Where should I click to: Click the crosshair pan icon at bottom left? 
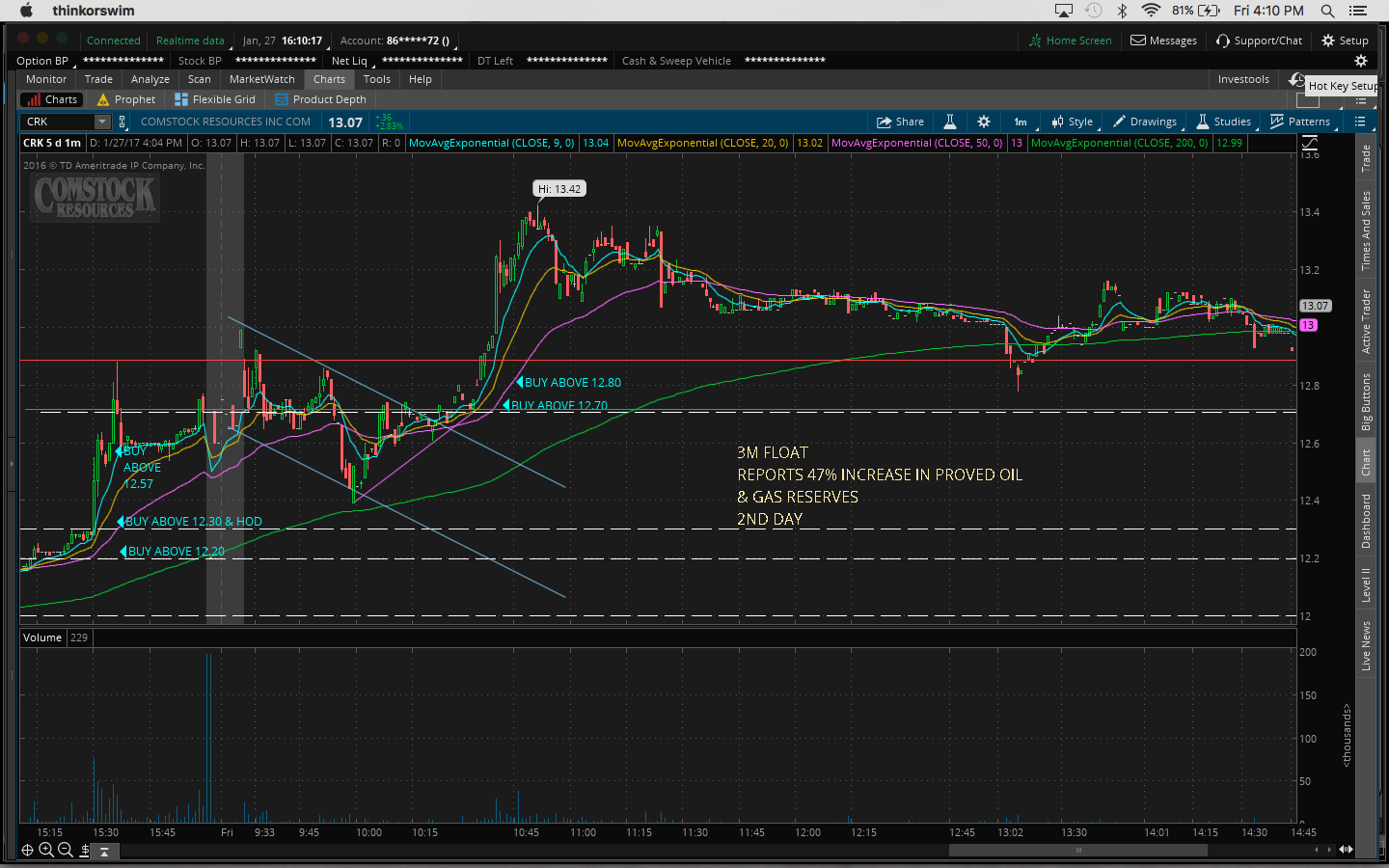(x=27, y=850)
